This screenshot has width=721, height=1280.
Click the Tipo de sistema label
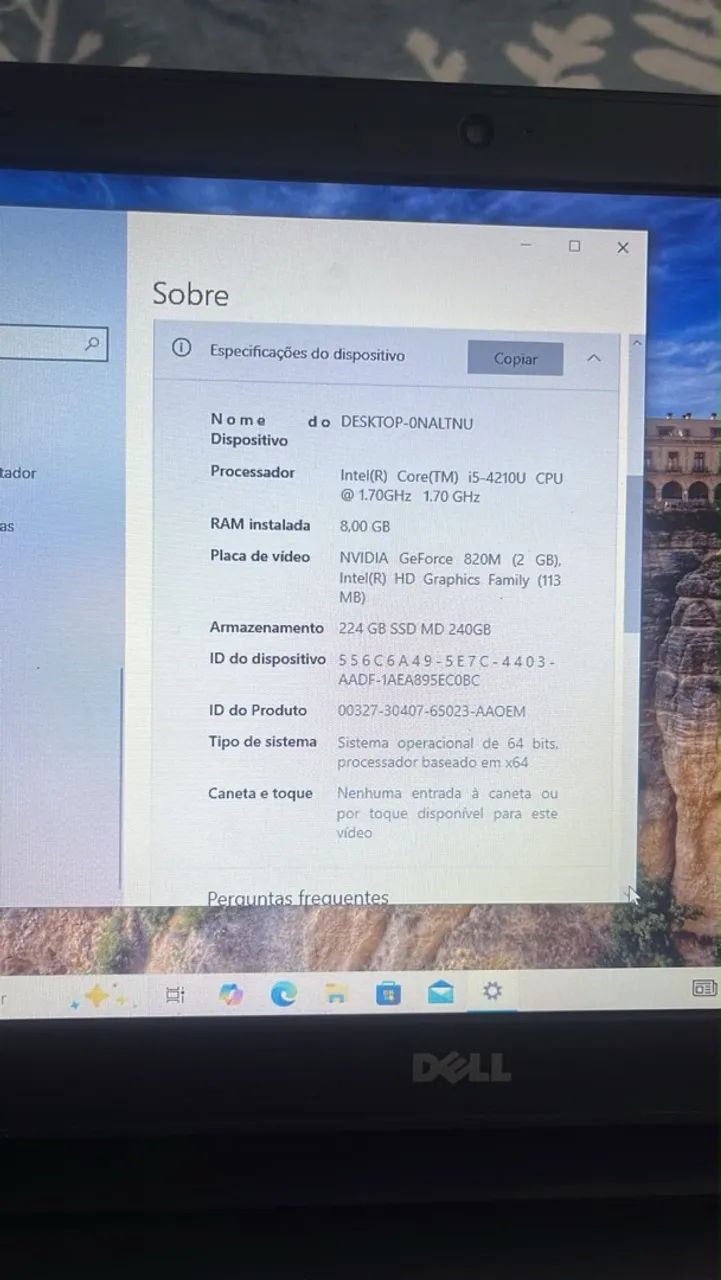click(x=262, y=741)
